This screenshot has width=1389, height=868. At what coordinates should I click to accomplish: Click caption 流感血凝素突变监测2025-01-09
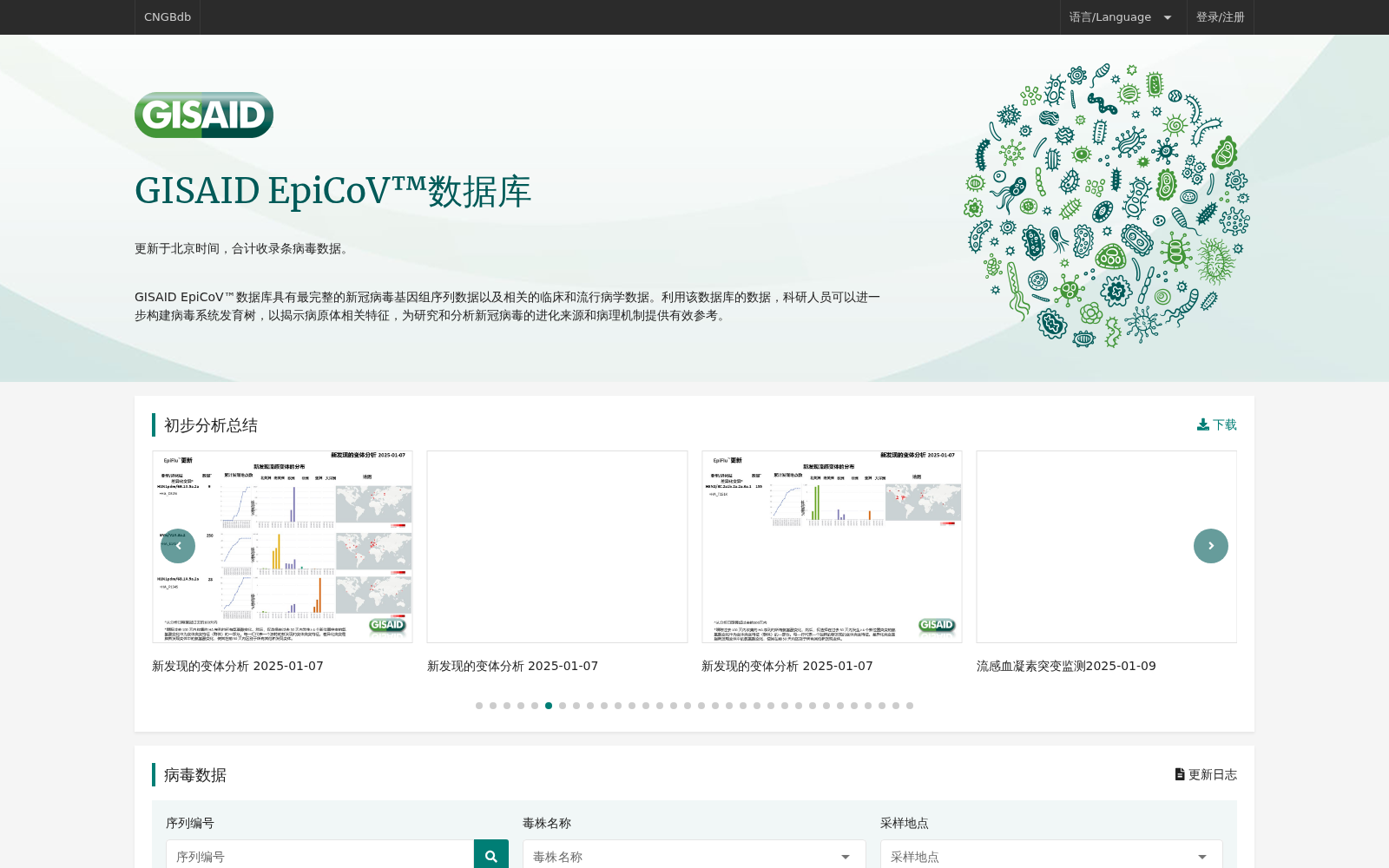[1066, 666]
